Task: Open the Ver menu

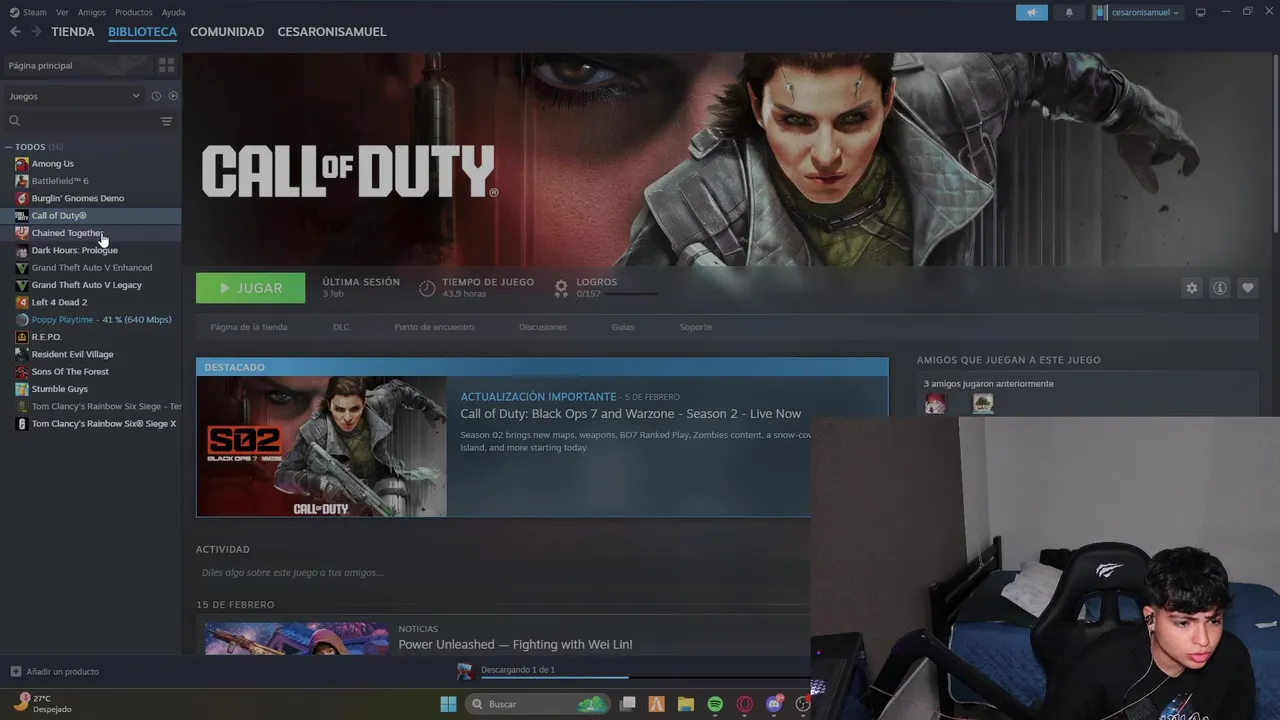Action: [62, 12]
